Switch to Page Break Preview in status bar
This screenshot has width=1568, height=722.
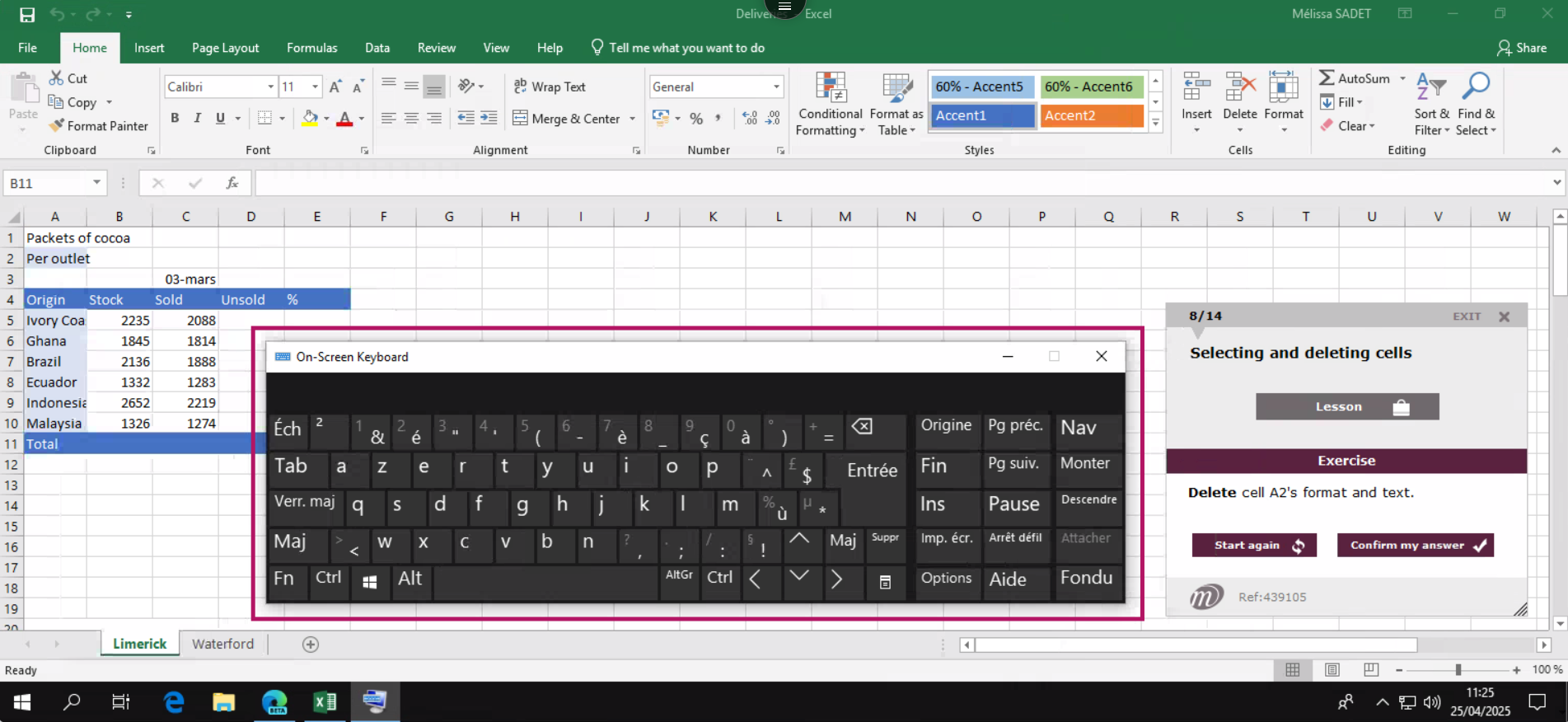click(x=1371, y=670)
